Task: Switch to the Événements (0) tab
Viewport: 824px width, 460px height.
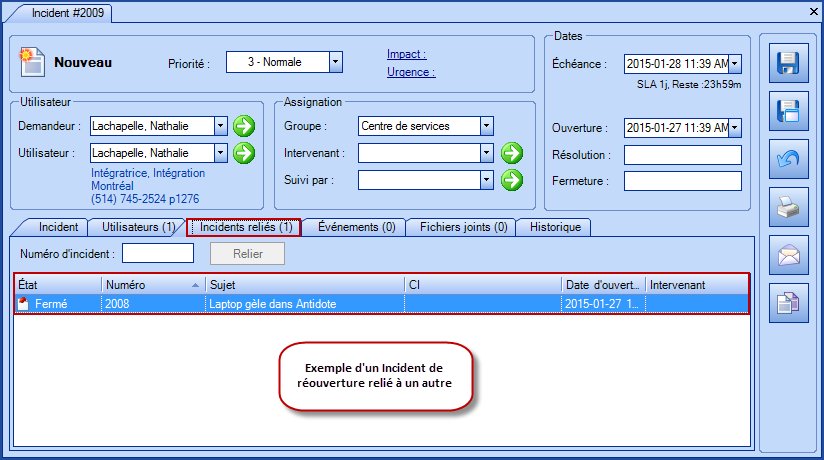Action: (x=356, y=227)
